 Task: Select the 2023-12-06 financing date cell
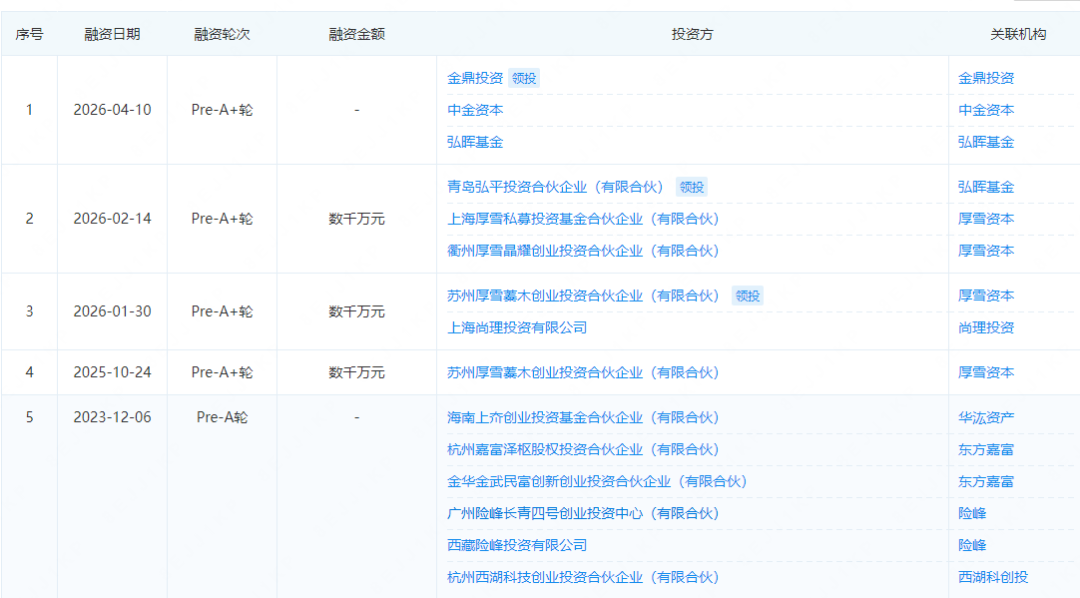click(x=112, y=418)
